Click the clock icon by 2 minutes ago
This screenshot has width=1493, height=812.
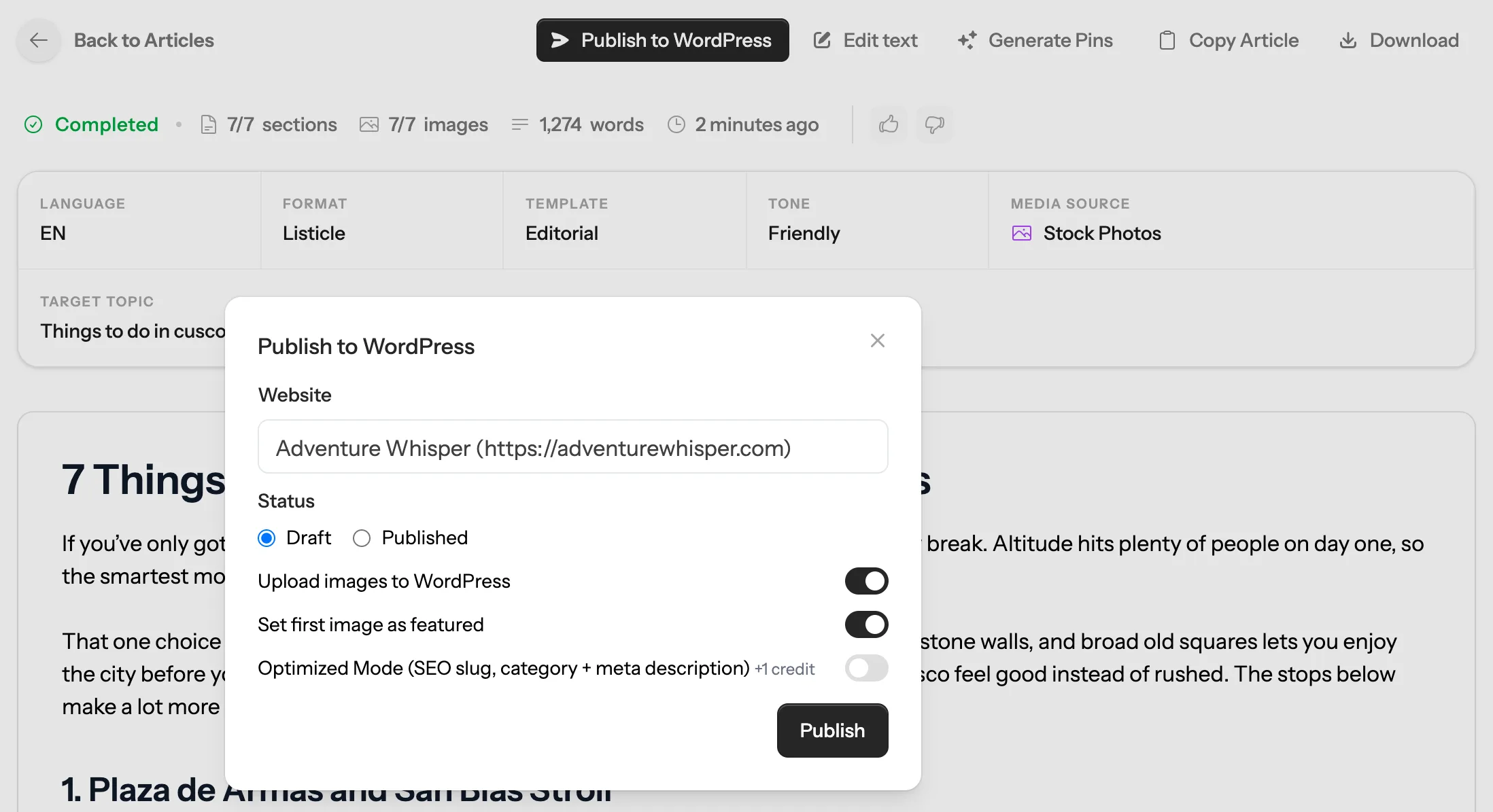[x=676, y=124]
